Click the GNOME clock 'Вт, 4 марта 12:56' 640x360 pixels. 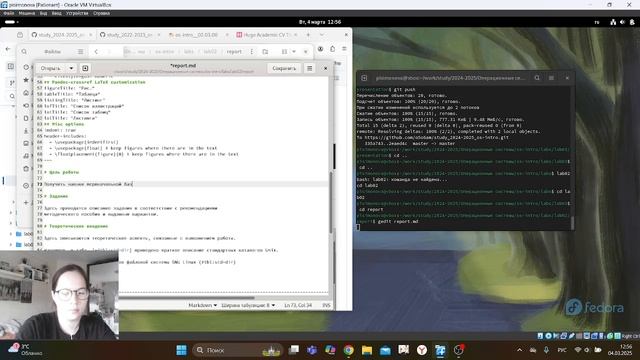(320, 22)
